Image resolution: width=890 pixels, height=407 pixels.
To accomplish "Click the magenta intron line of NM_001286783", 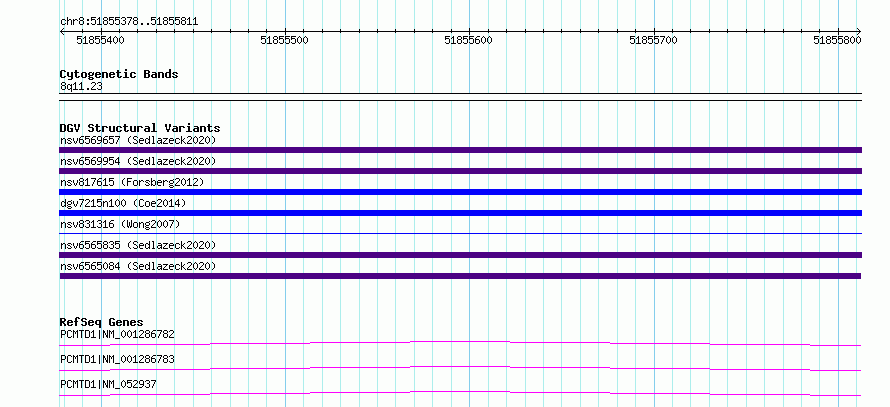I will tap(460, 368).
